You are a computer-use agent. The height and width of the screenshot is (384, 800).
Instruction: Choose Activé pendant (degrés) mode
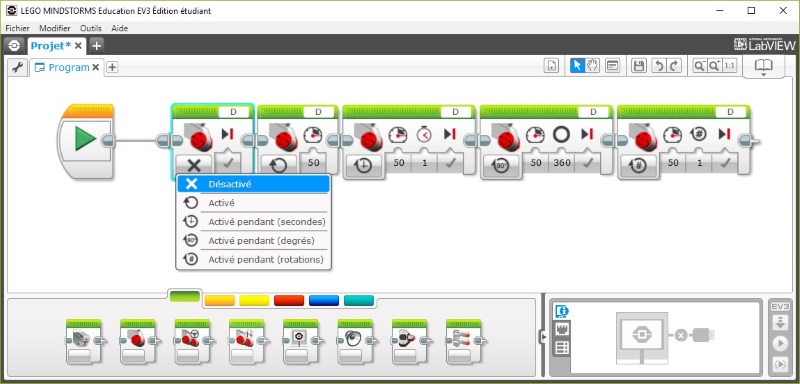point(253,240)
